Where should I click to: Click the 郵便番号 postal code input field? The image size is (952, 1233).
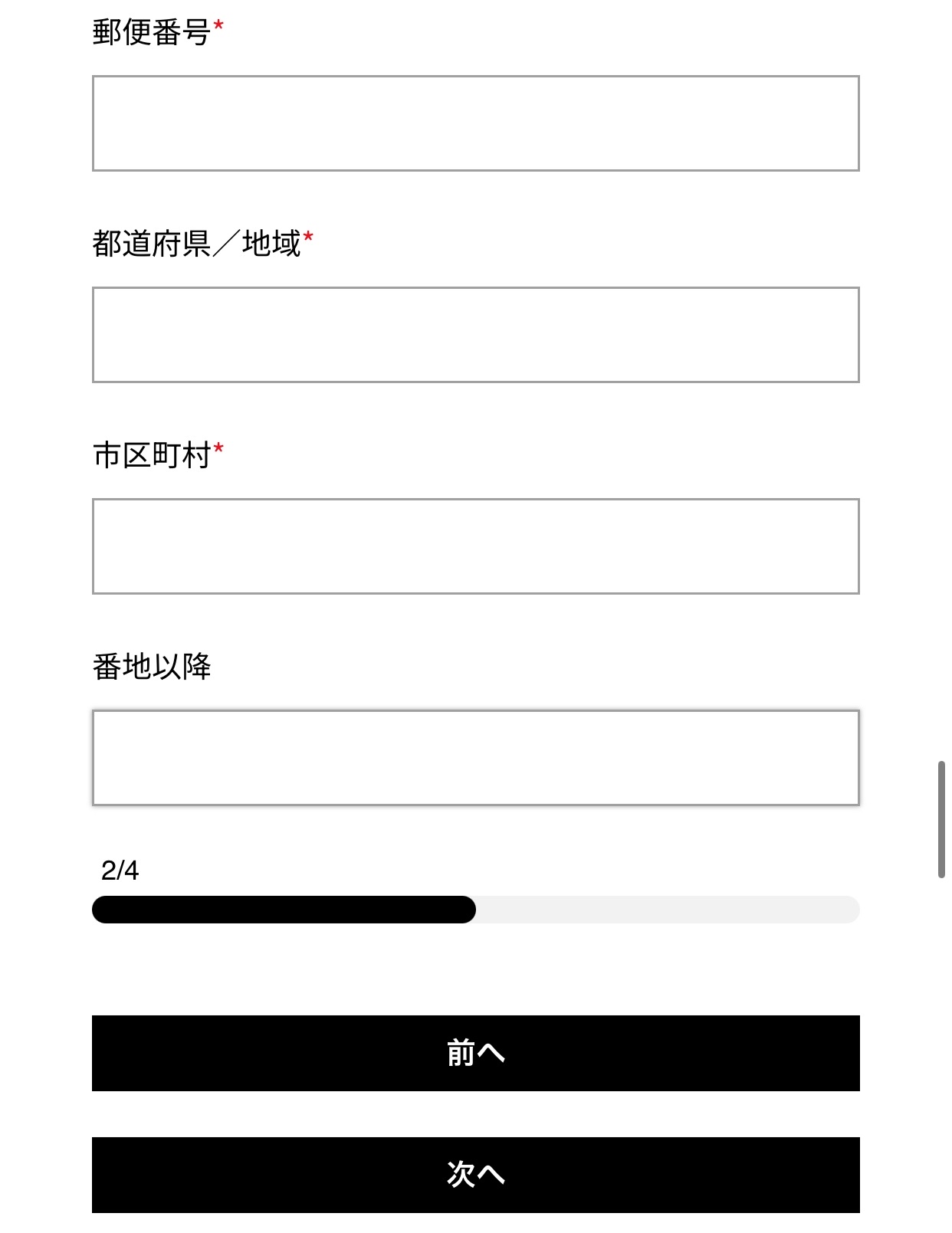pos(475,123)
